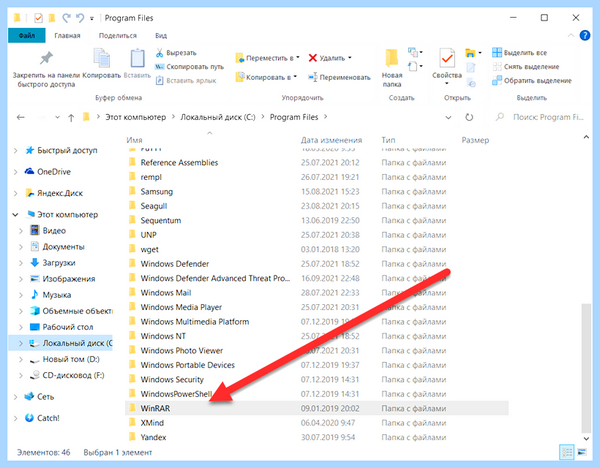Switch to details view icon in status bar

[x=567, y=452]
